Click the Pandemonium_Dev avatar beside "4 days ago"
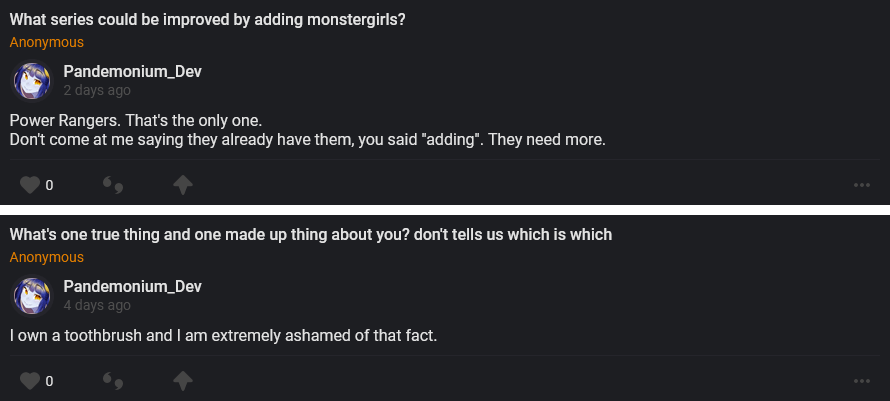Screen dimensions: 890x401 tap(31, 296)
